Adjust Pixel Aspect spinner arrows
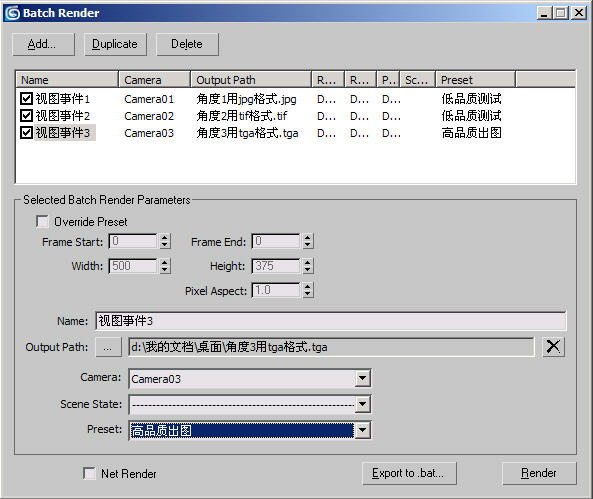This screenshot has width=593, height=499. pyautogui.click(x=307, y=290)
